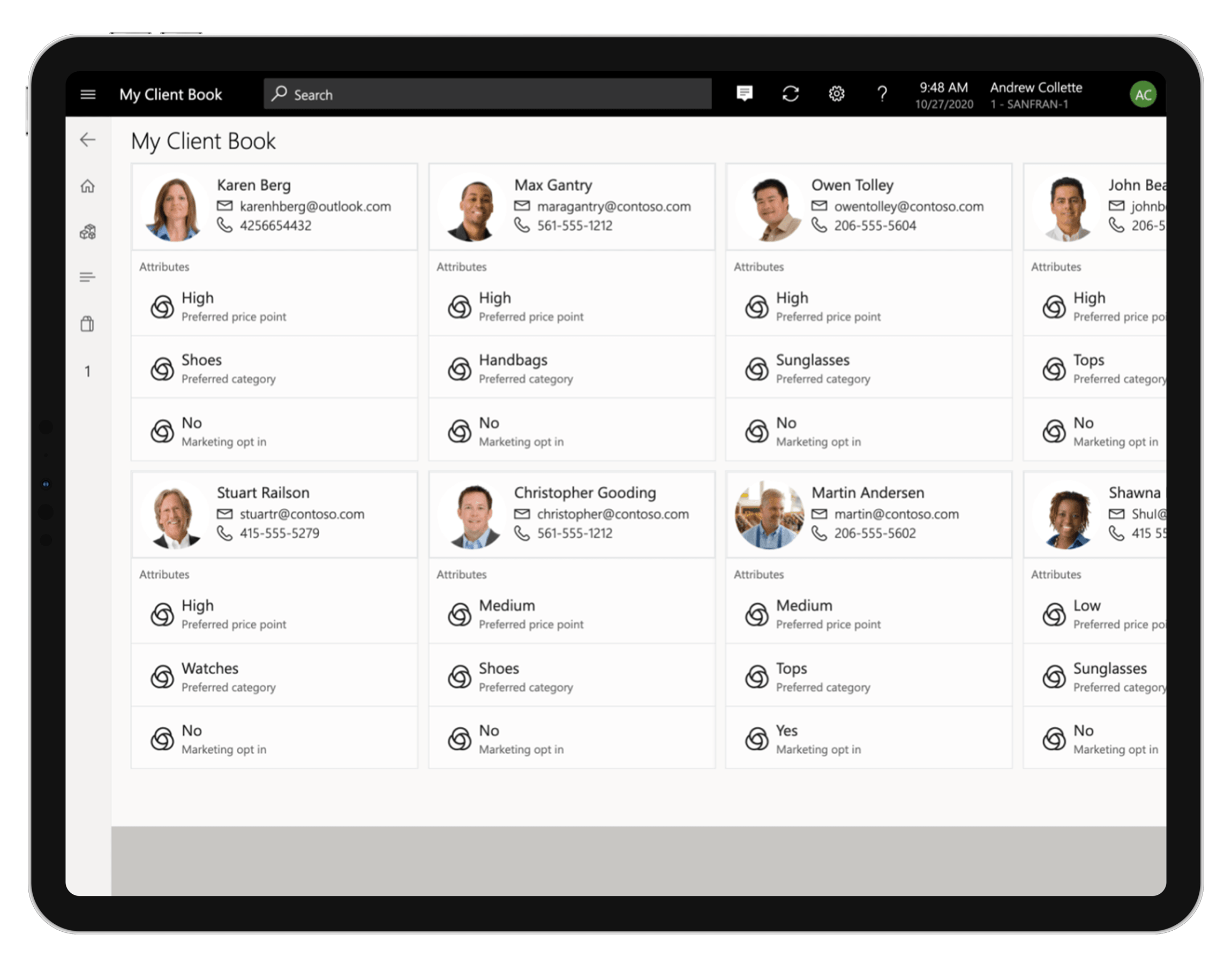1232x965 pixels.
Task: Open the settings gear icon in toolbar
Action: (x=836, y=94)
